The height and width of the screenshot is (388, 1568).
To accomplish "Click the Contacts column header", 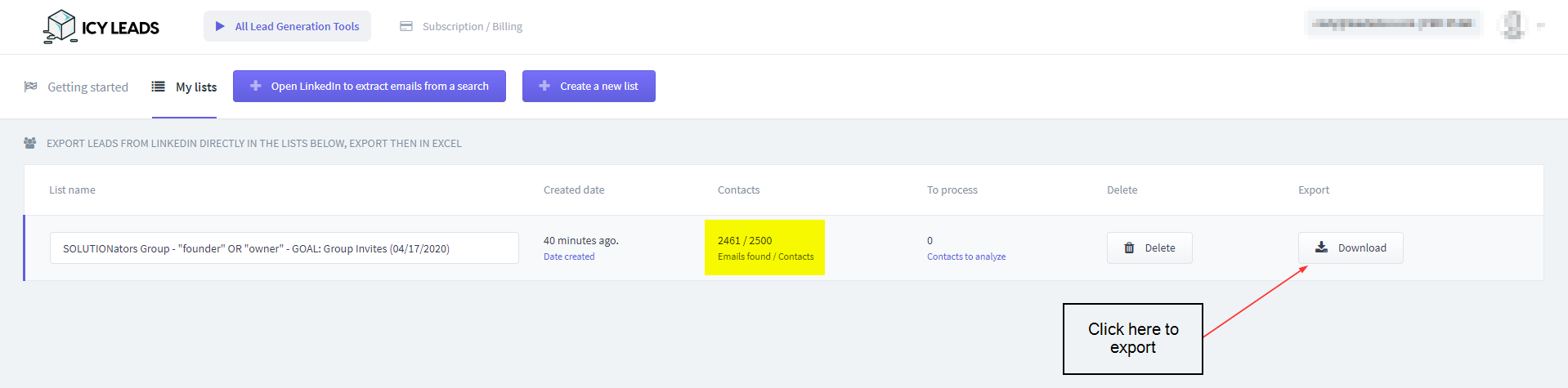I will point(738,190).
